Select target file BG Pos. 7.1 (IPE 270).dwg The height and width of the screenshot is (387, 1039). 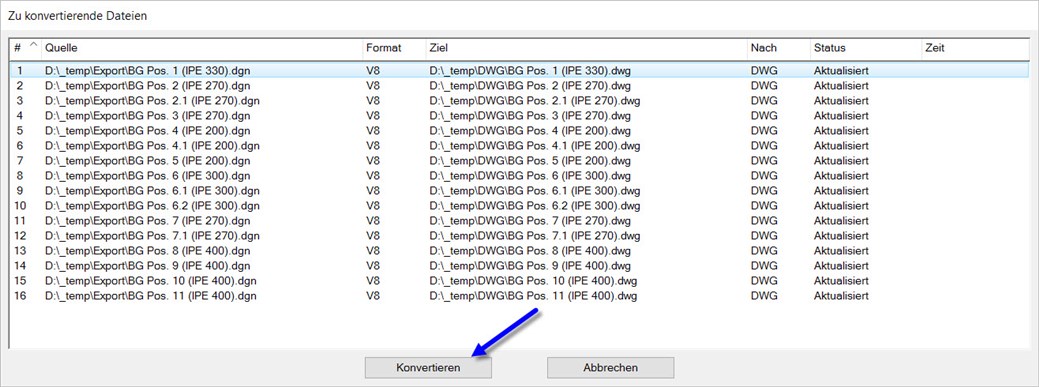[x=535, y=236]
